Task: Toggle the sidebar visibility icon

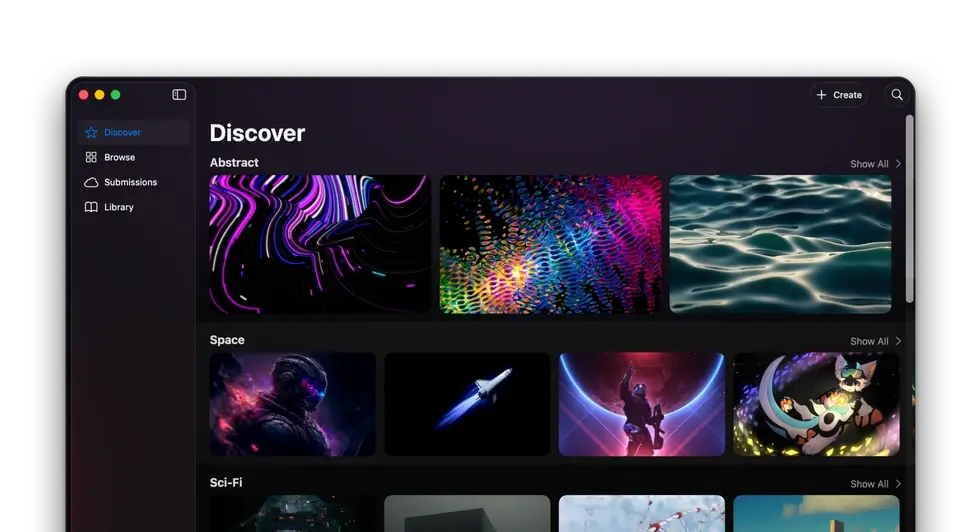Action: pyautogui.click(x=179, y=95)
